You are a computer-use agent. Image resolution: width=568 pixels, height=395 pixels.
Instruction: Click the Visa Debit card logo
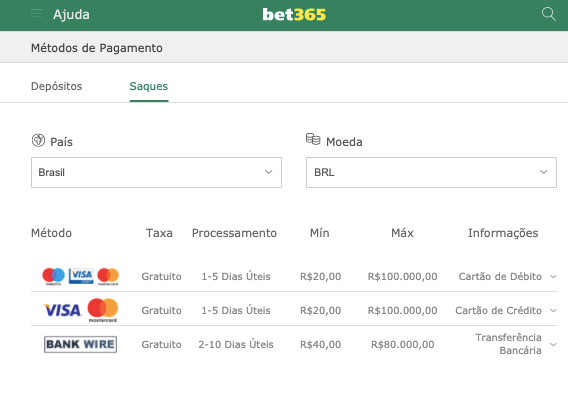tap(81, 276)
